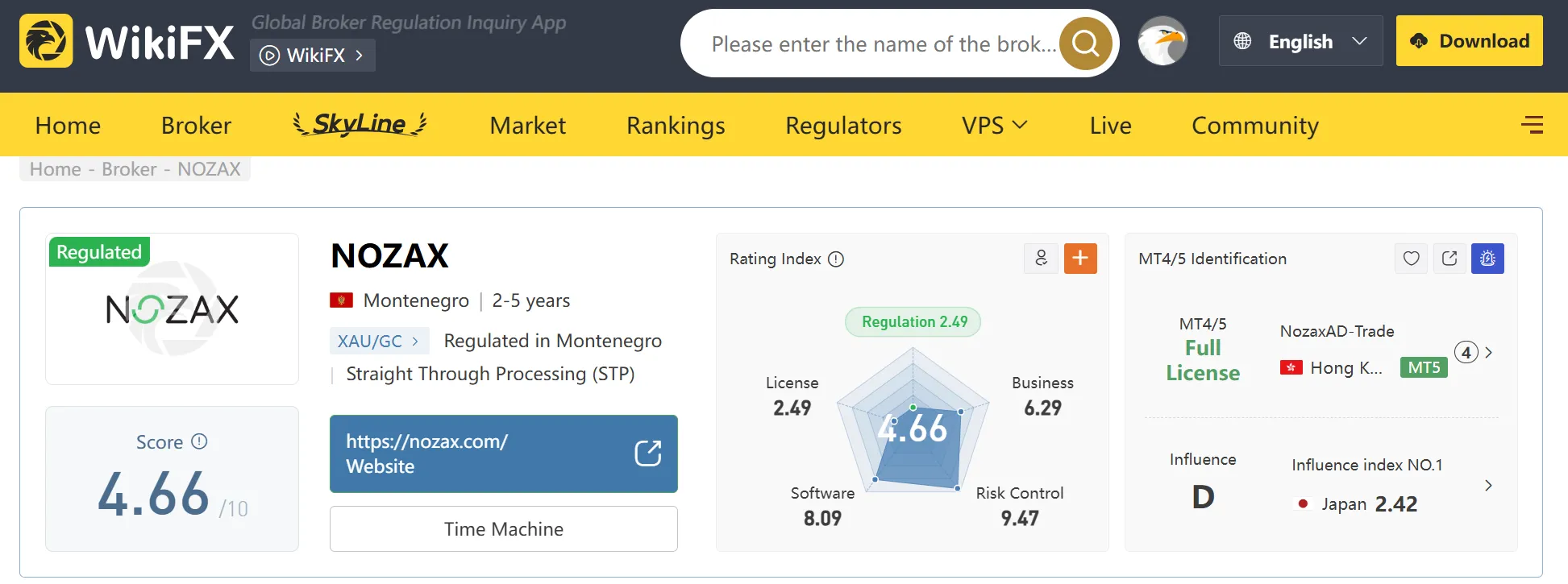The width and height of the screenshot is (1568, 584).
Task: Open the hamburger menu in the yellow navbar
Action: pos(1532,125)
